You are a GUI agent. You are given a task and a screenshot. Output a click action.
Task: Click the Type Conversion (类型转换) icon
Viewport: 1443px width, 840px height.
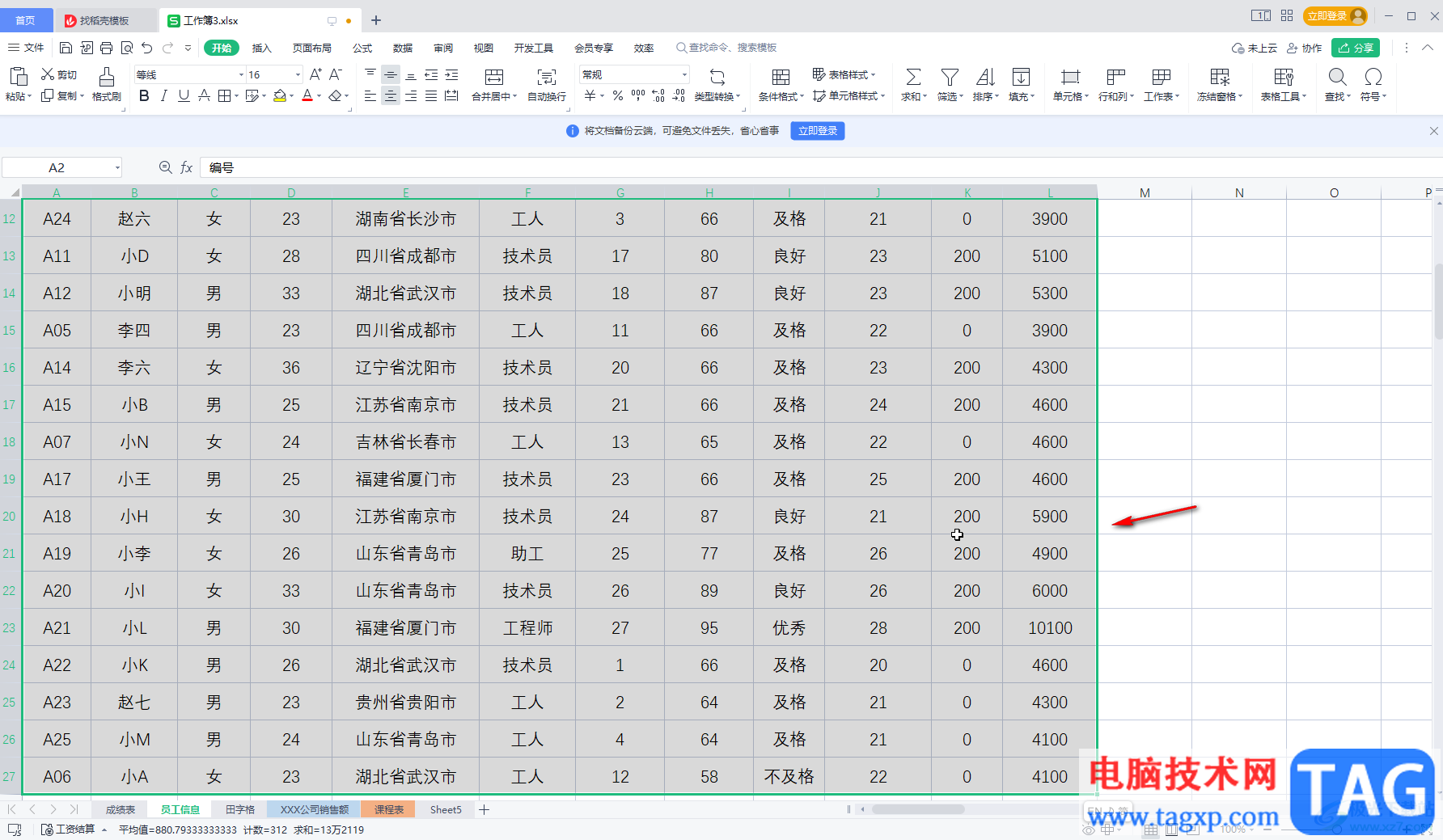click(x=717, y=84)
